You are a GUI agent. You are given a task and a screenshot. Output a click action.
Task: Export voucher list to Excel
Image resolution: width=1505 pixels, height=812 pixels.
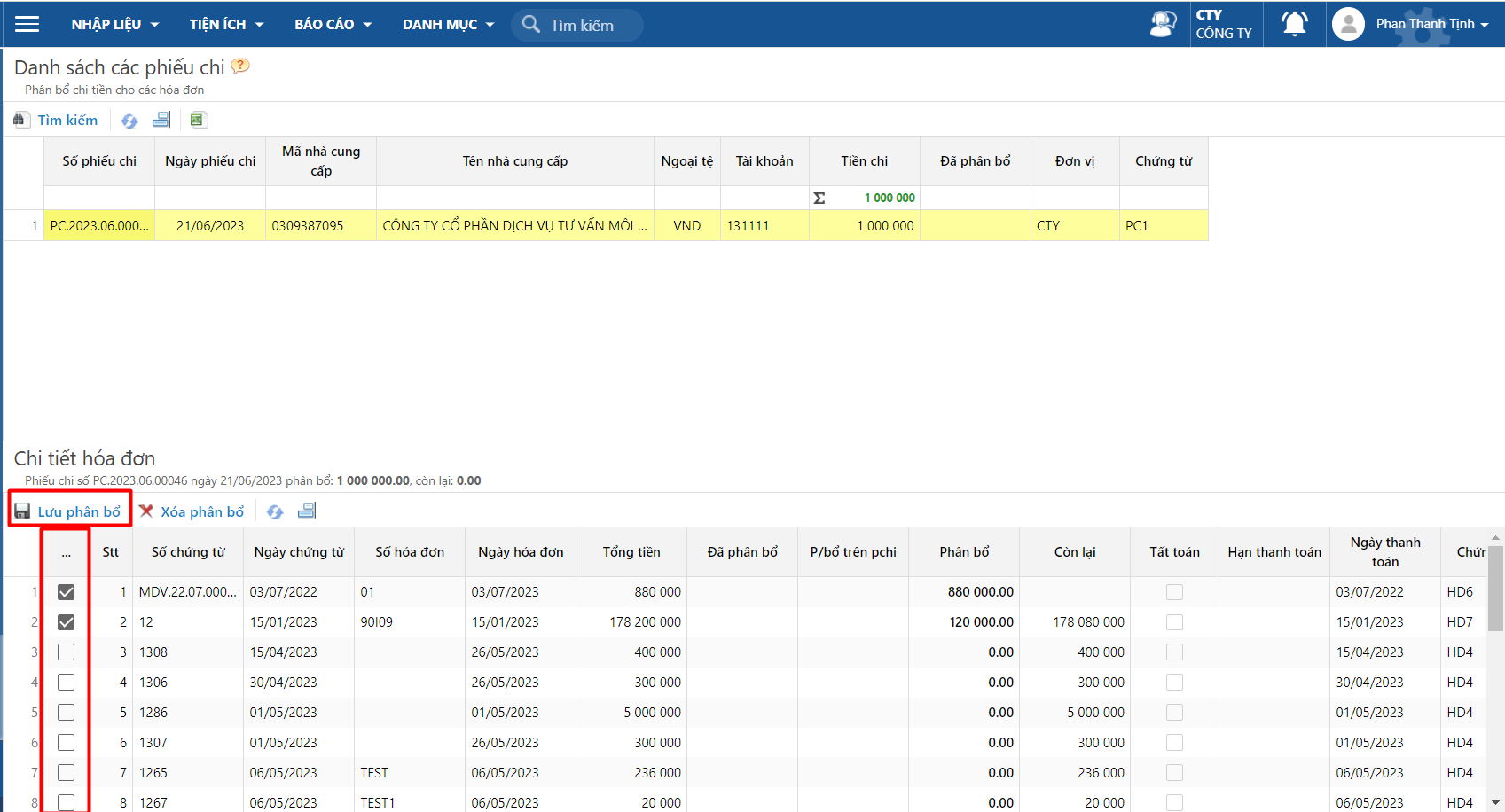point(198,120)
